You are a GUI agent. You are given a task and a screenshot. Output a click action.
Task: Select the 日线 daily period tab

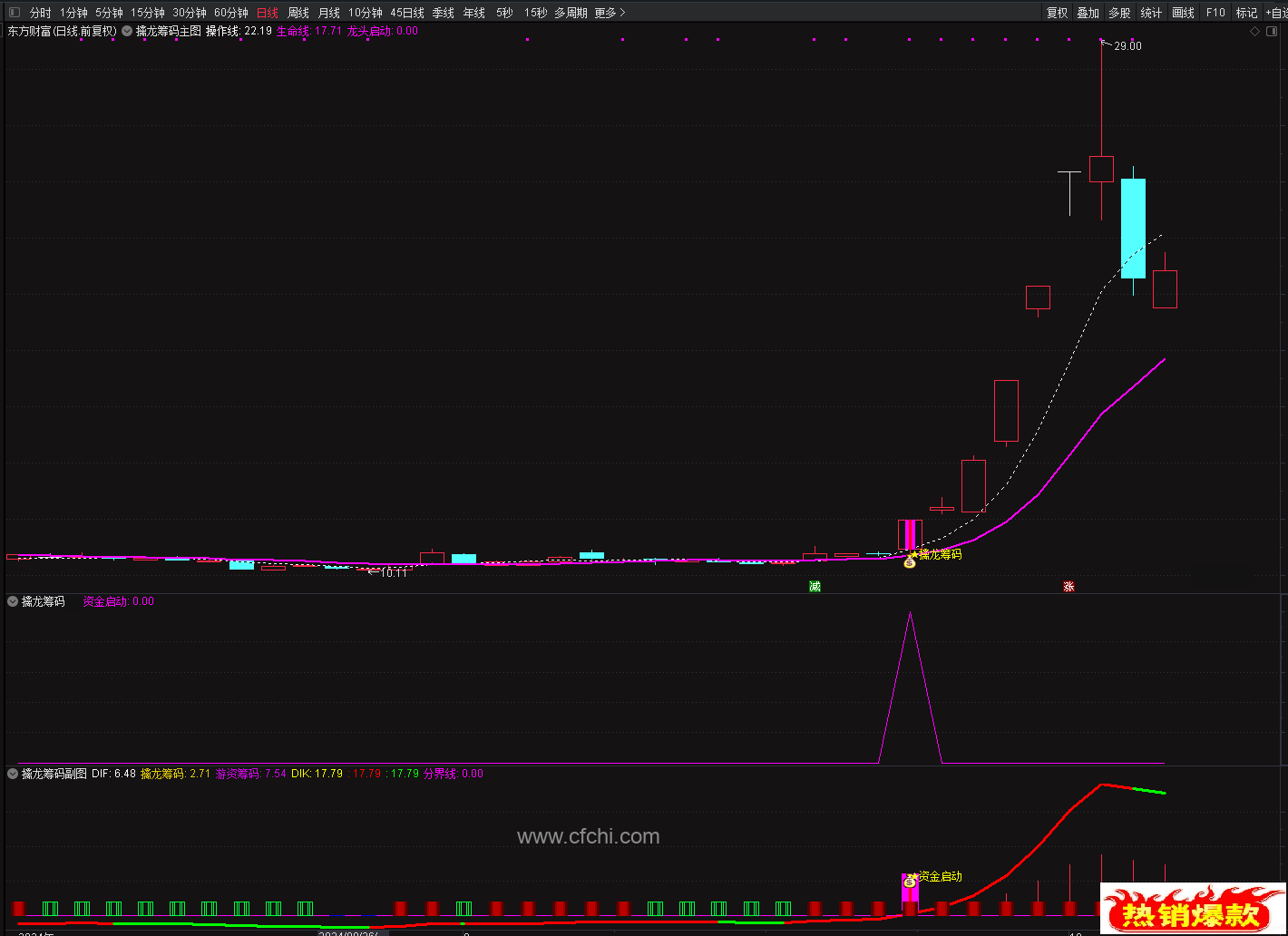click(x=268, y=13)
